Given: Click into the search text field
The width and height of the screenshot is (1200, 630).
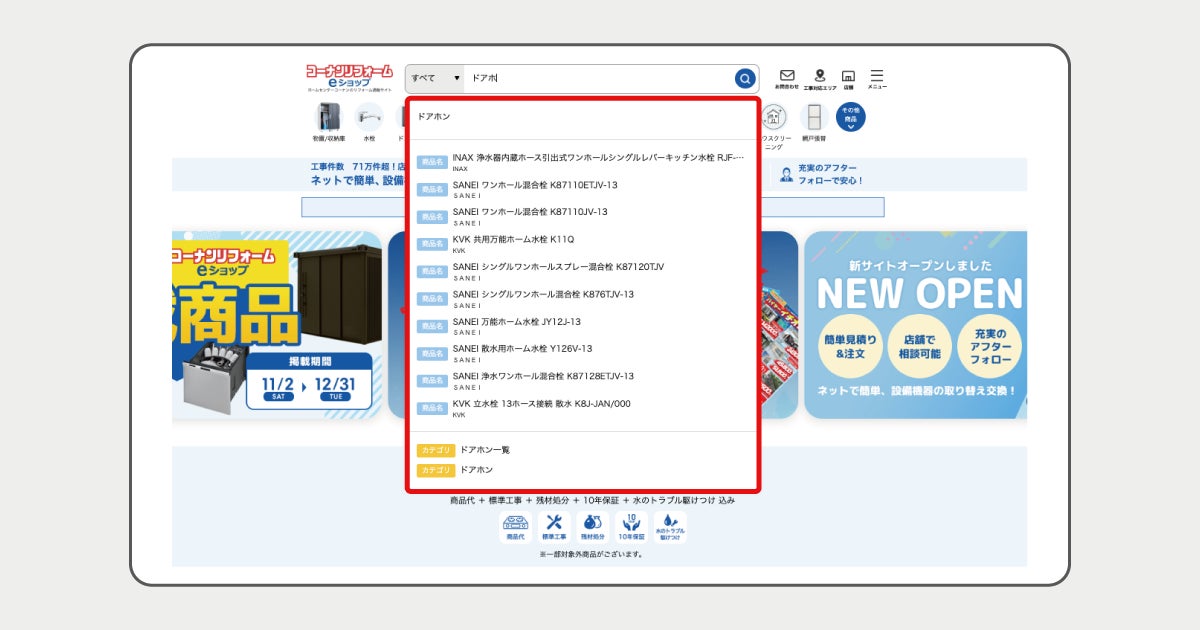Looking at the screenshot, I should pos(600,78).
